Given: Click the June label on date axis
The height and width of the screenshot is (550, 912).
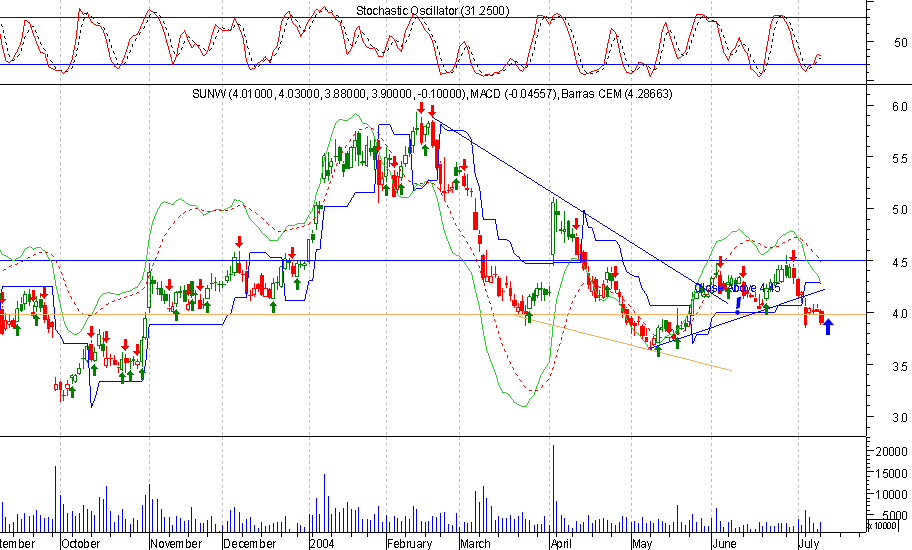Looking at the screenshot, I should 724,544.
